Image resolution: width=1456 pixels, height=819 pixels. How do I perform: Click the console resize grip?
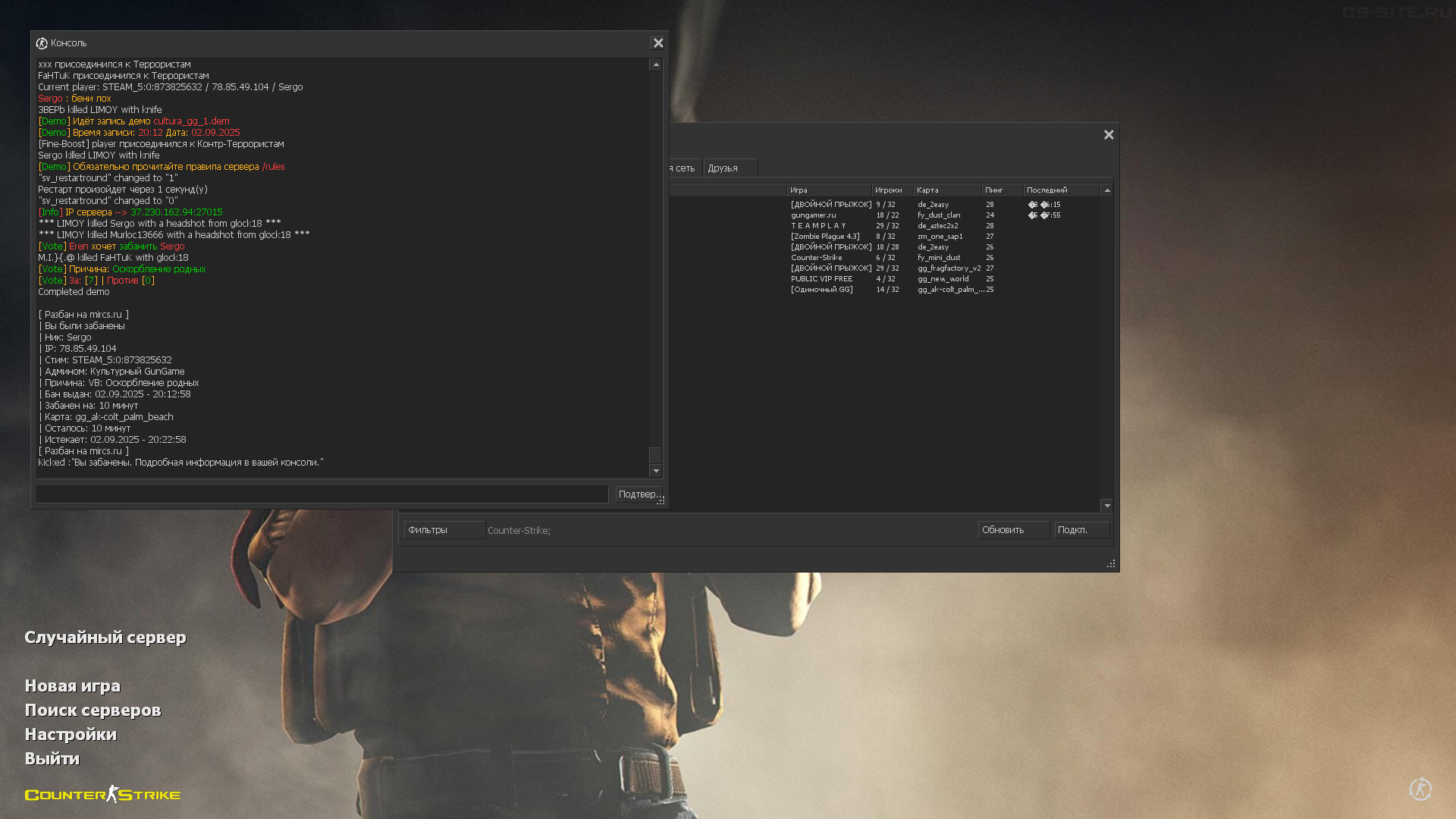click(661, 500)
